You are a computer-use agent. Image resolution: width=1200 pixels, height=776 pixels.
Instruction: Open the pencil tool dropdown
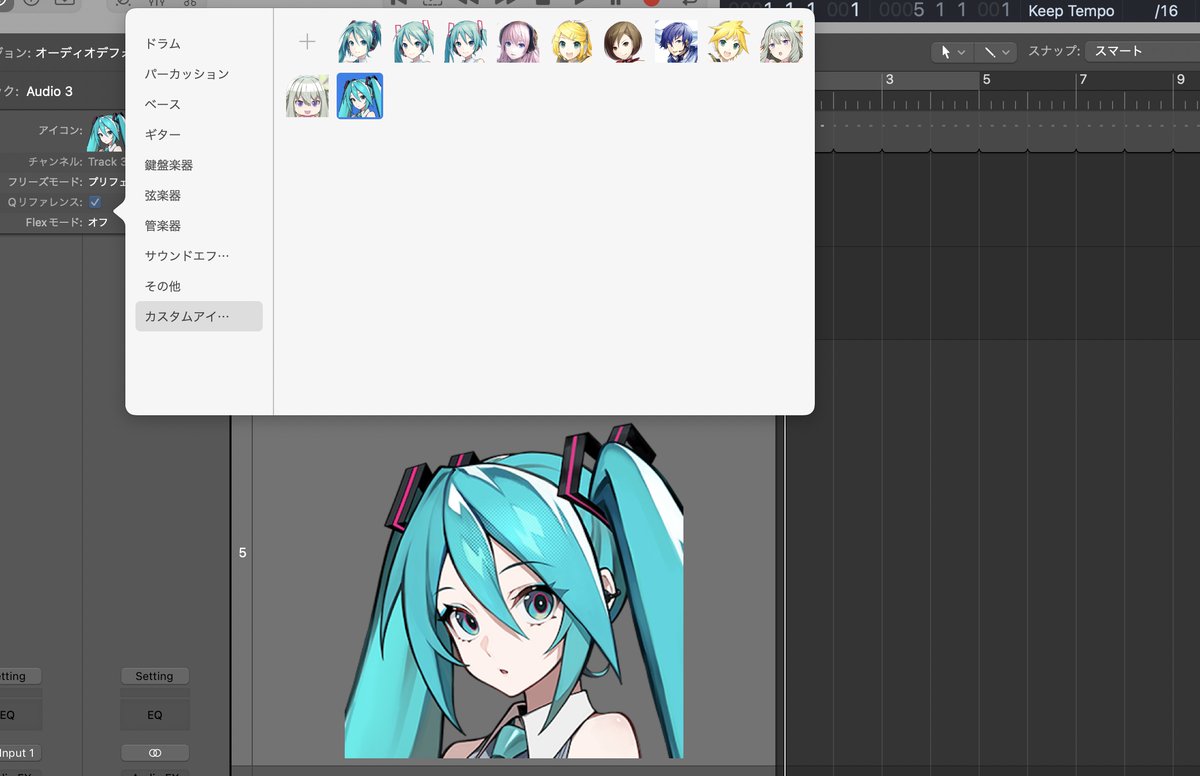[994, 52]
